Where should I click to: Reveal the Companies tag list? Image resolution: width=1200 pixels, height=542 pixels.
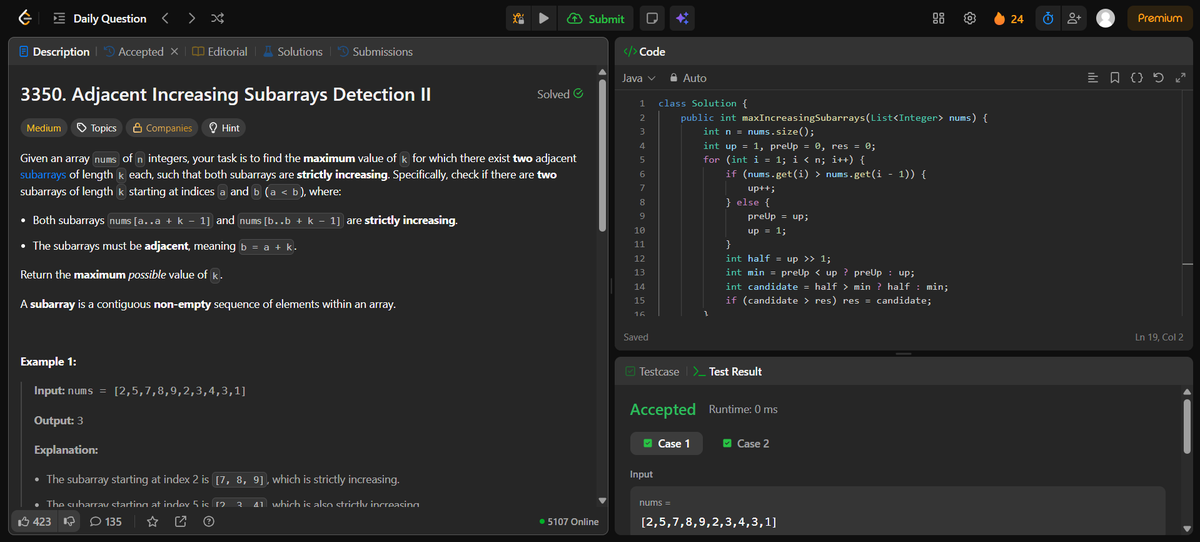point(162,128)
